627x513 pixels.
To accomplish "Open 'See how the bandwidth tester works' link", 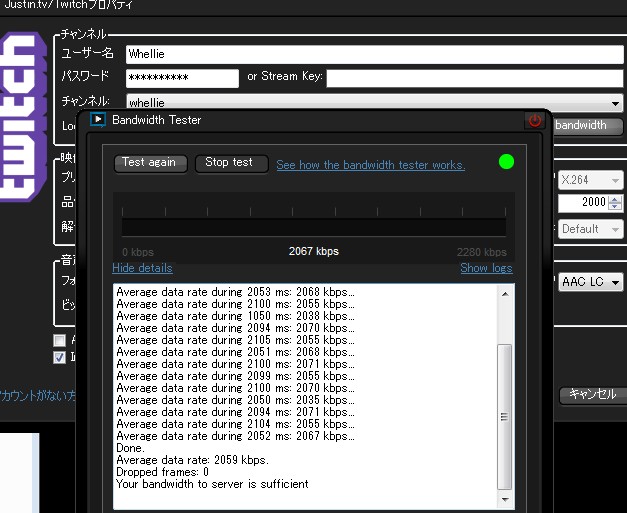I will tap(371, 165).
